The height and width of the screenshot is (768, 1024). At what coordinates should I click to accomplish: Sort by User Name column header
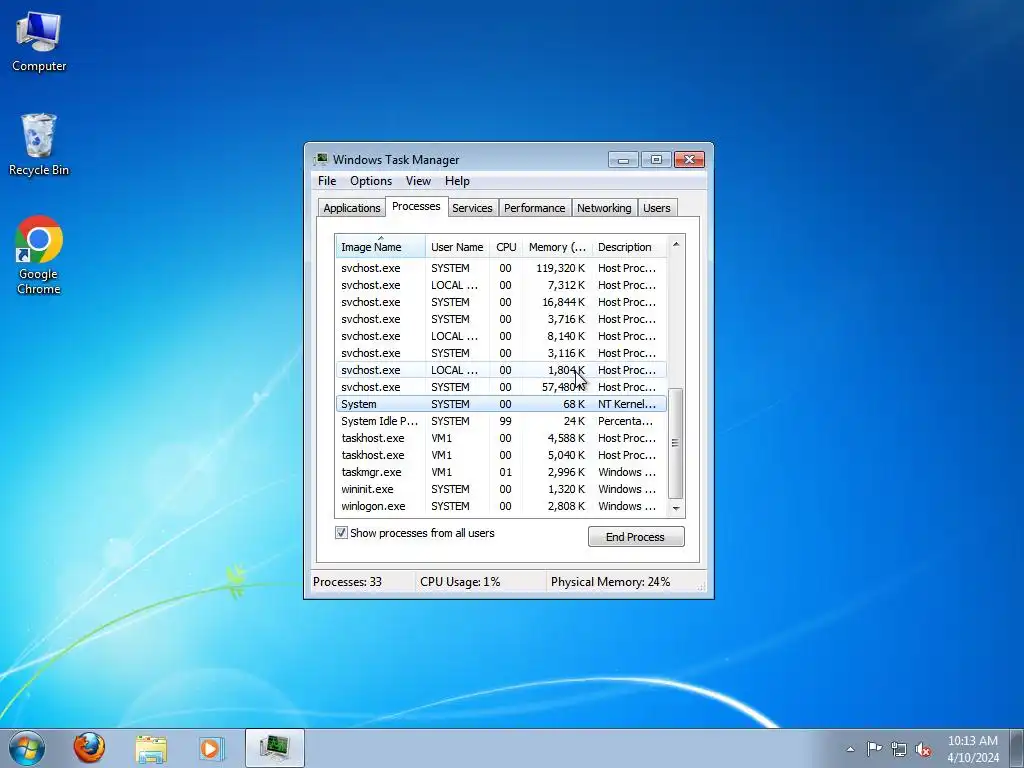pyautogui.click(x=457, y=247)
